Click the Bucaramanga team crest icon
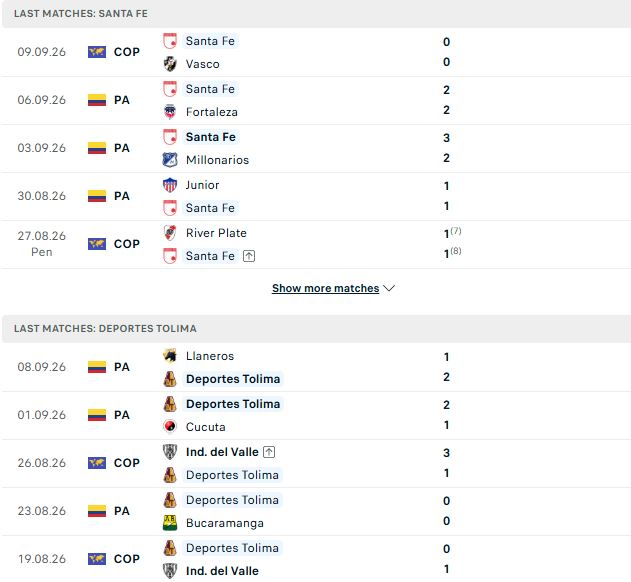Screen dimensions: 631x582 coord(170,522)
